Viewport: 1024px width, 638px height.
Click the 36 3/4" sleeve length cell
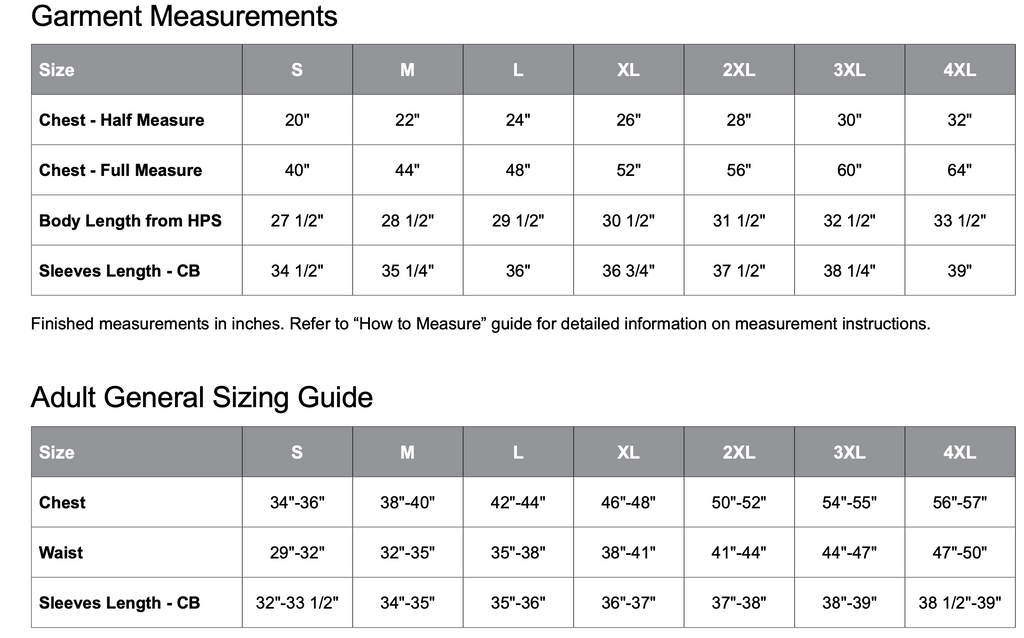tap(628, 271)
